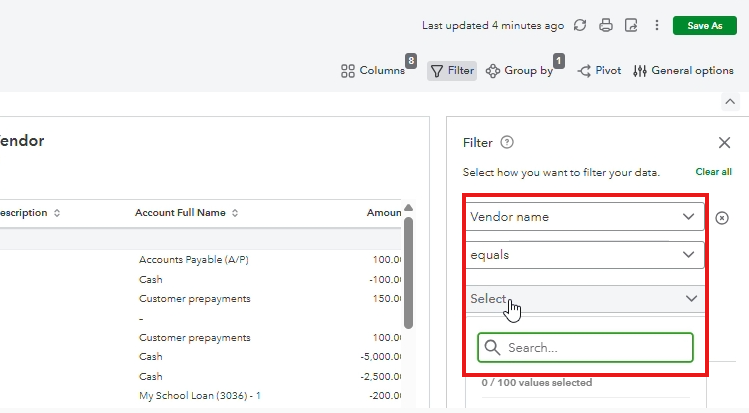This screenshot has width=749, height=413.
Task: Open the Select value dropdown
Action: (584, 298)
